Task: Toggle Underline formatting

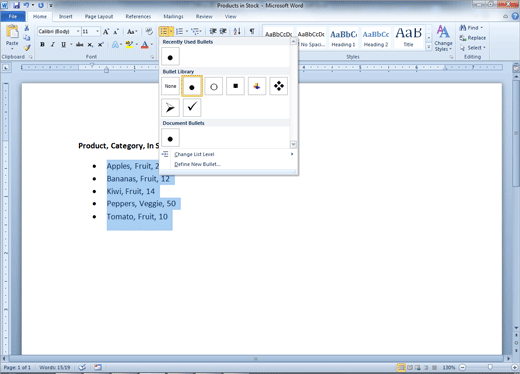Action: pyautogui.click(x=63, y=45)
